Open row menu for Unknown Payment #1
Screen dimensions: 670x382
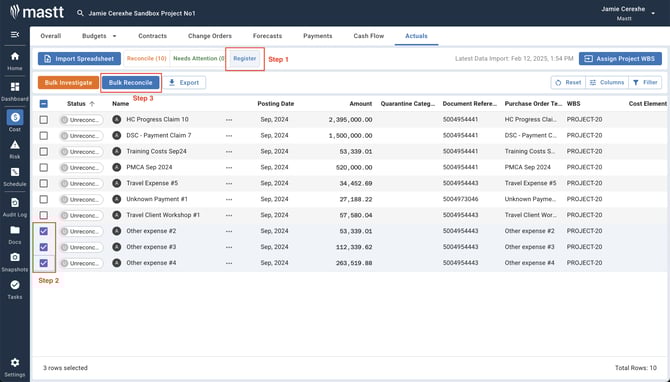(229, 199)
